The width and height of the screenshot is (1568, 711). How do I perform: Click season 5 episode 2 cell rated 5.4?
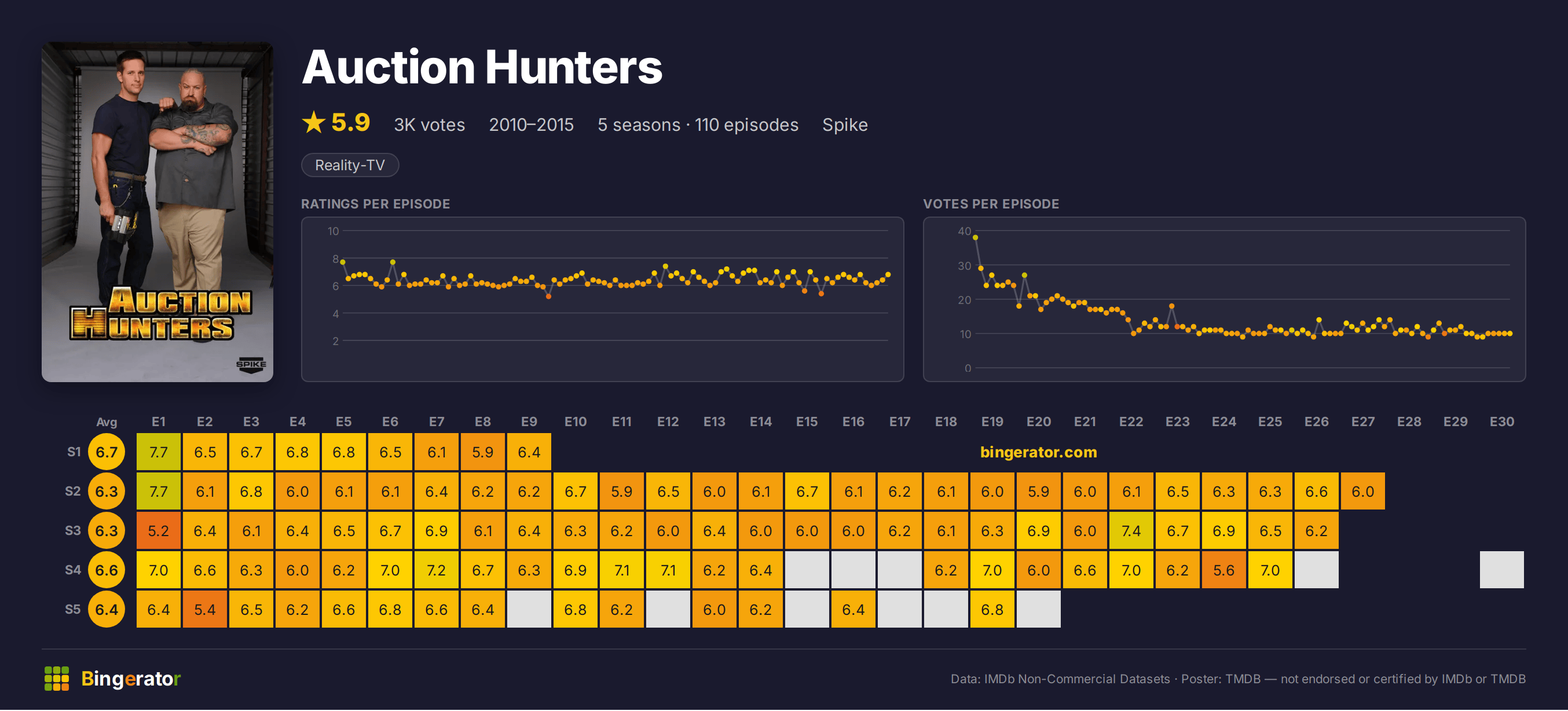pos(204,610)
